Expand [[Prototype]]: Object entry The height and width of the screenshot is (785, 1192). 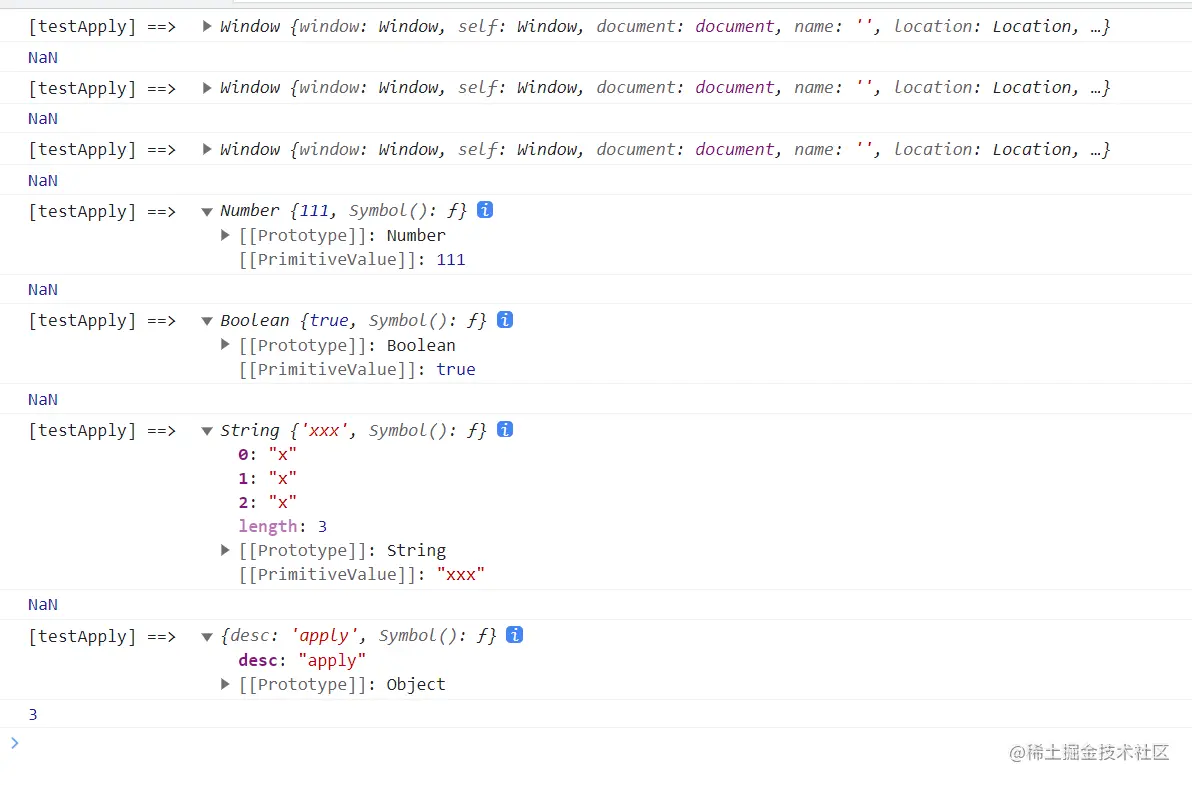click(225, 684)
